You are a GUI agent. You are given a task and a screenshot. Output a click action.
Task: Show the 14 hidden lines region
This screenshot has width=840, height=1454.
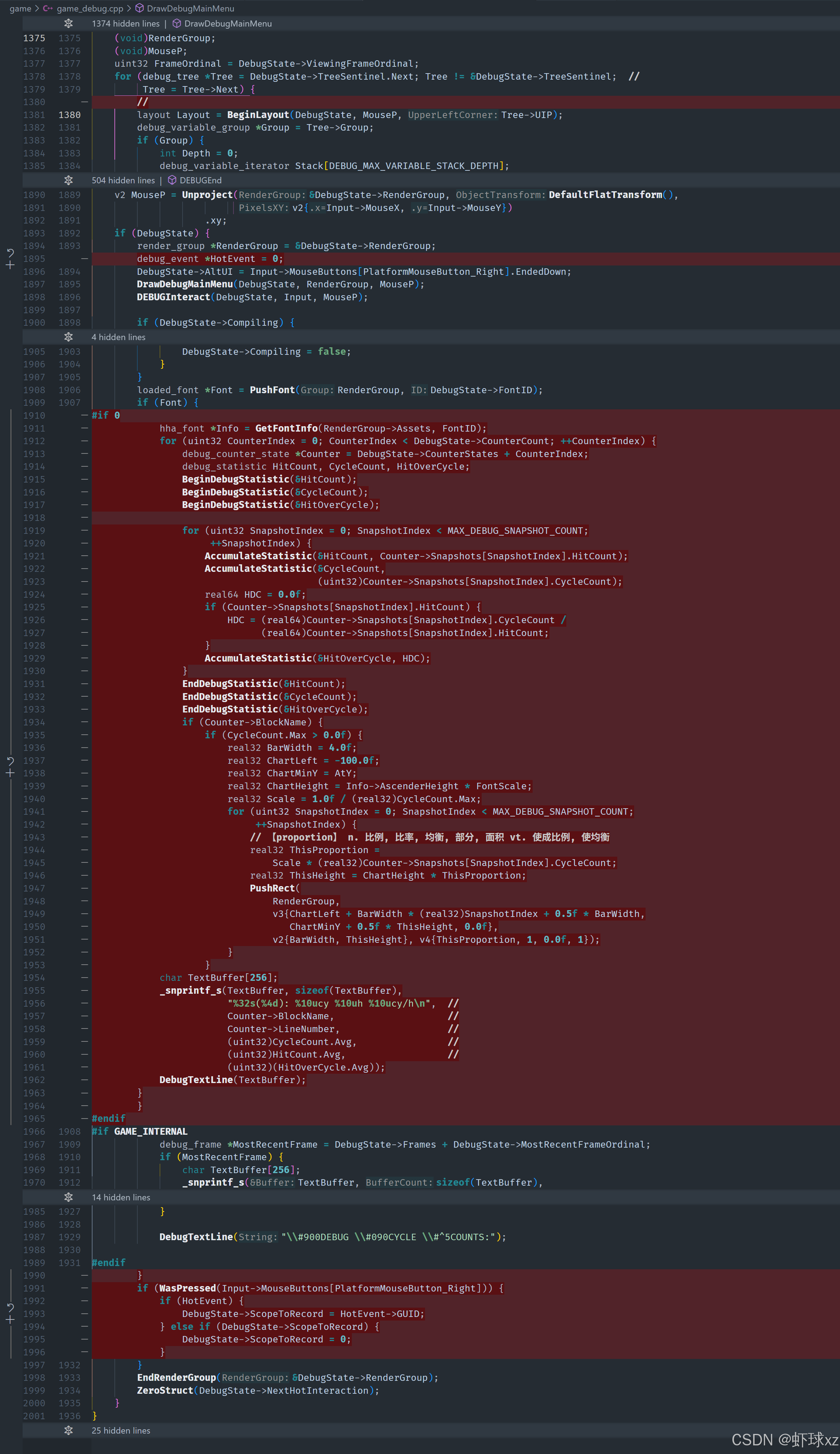pos(68,1197)
